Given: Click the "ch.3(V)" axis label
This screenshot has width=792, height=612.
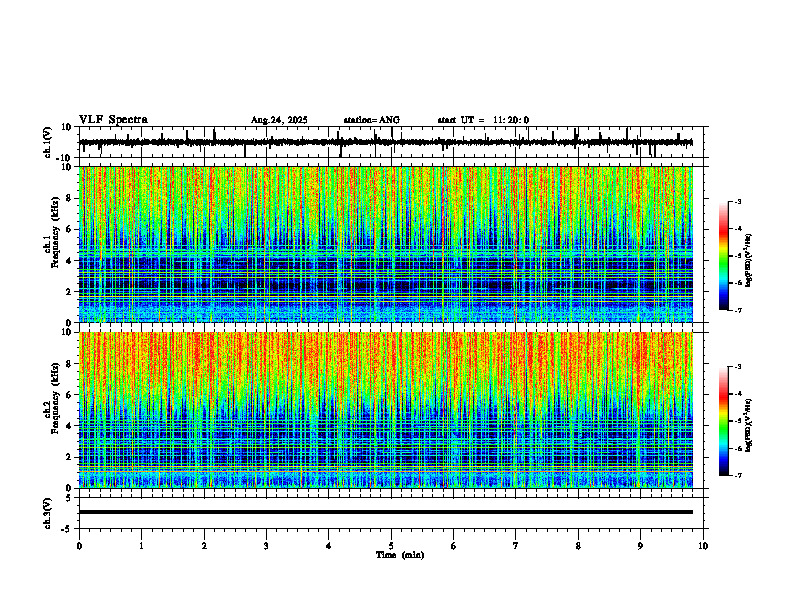Looking at the screenshot, I should click(48, 513).
